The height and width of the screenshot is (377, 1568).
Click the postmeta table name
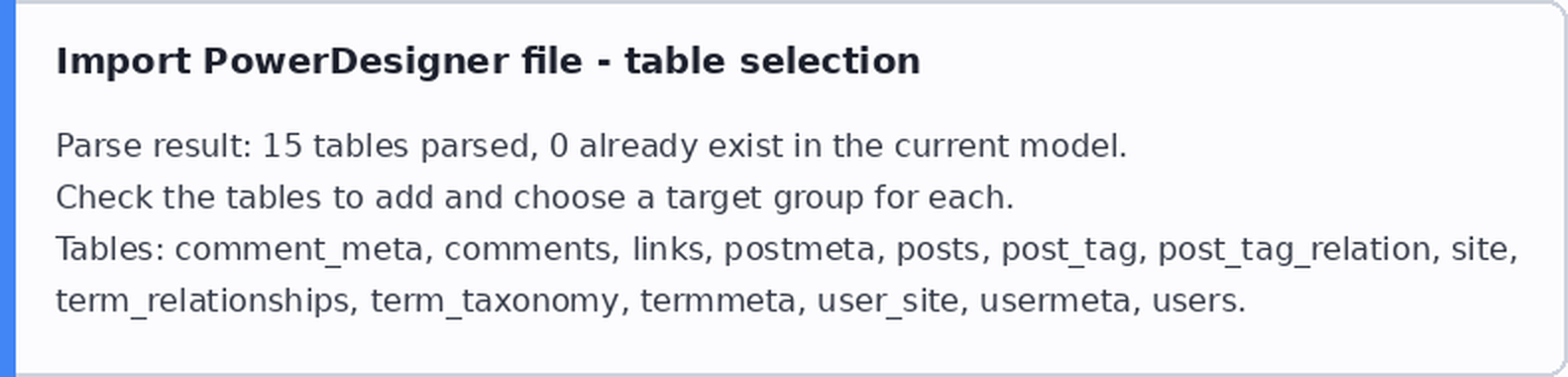click(799, 250)
